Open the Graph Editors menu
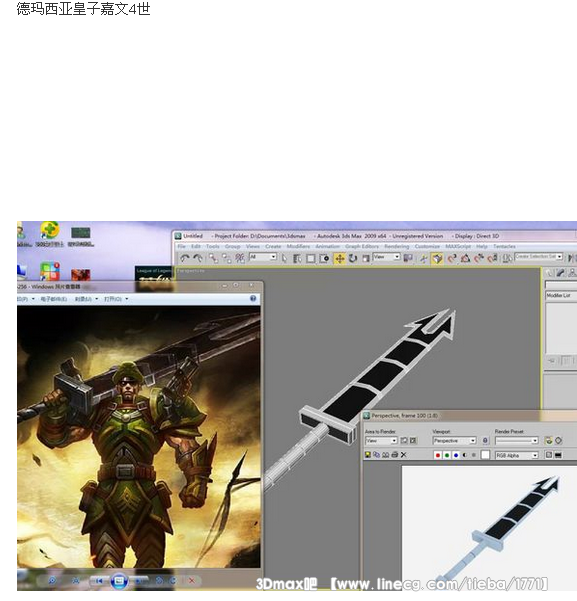Screen dimensions: 577x601 [362, 246]
